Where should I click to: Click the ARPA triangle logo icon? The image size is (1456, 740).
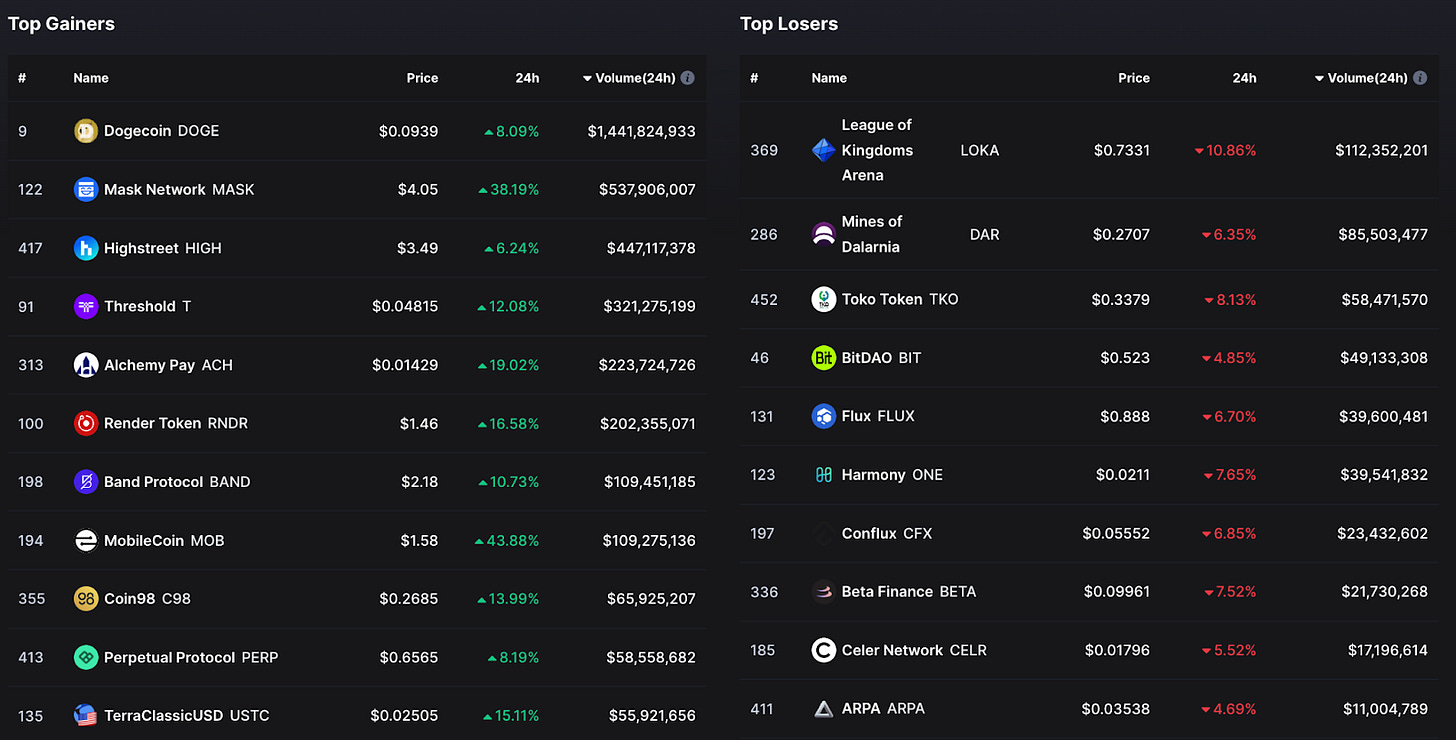click(x=823, y=709)
